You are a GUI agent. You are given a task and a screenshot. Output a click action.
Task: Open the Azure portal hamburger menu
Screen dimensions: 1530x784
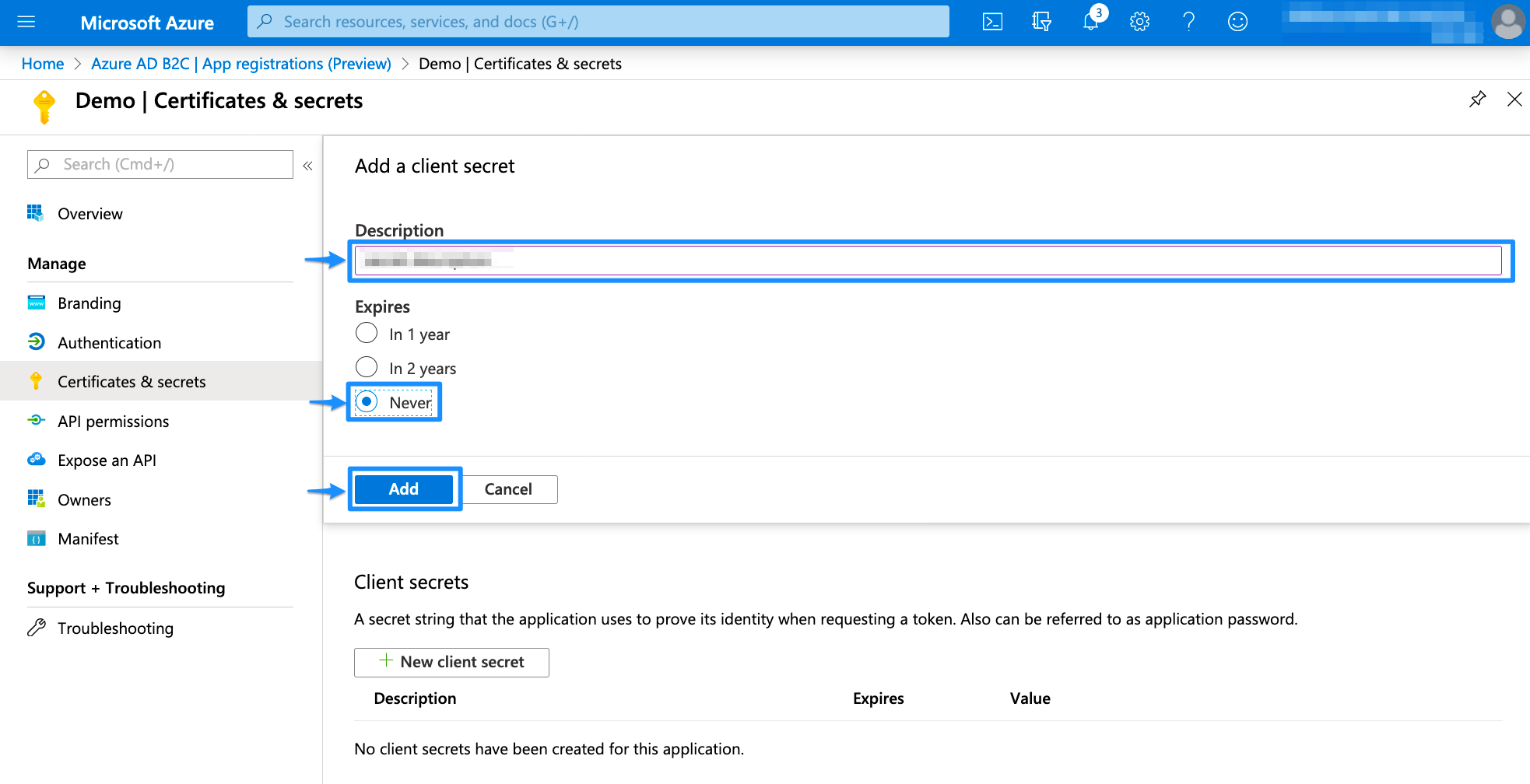click(26, 21)
